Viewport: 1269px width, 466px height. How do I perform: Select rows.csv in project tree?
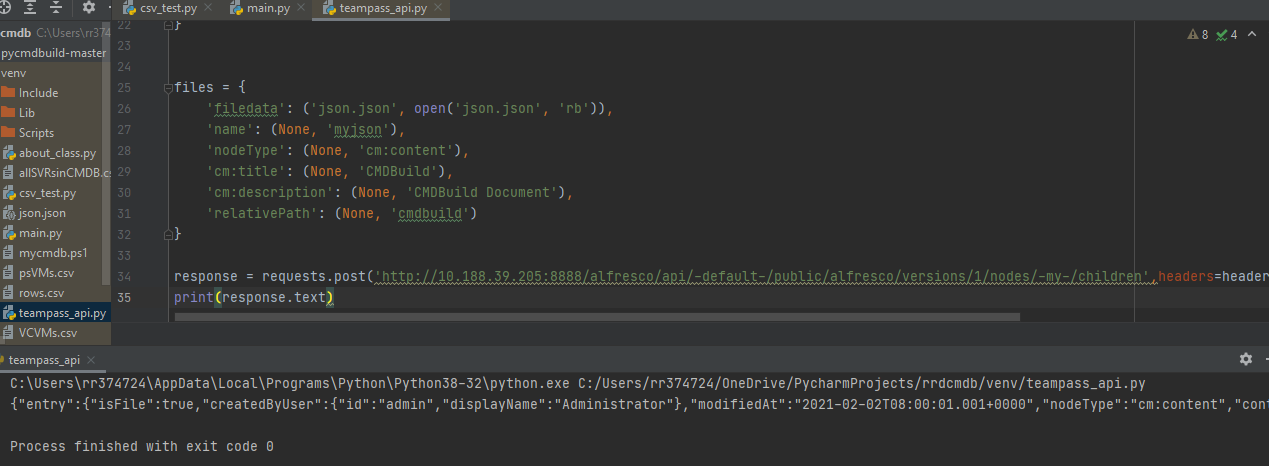tap(54, 293)
